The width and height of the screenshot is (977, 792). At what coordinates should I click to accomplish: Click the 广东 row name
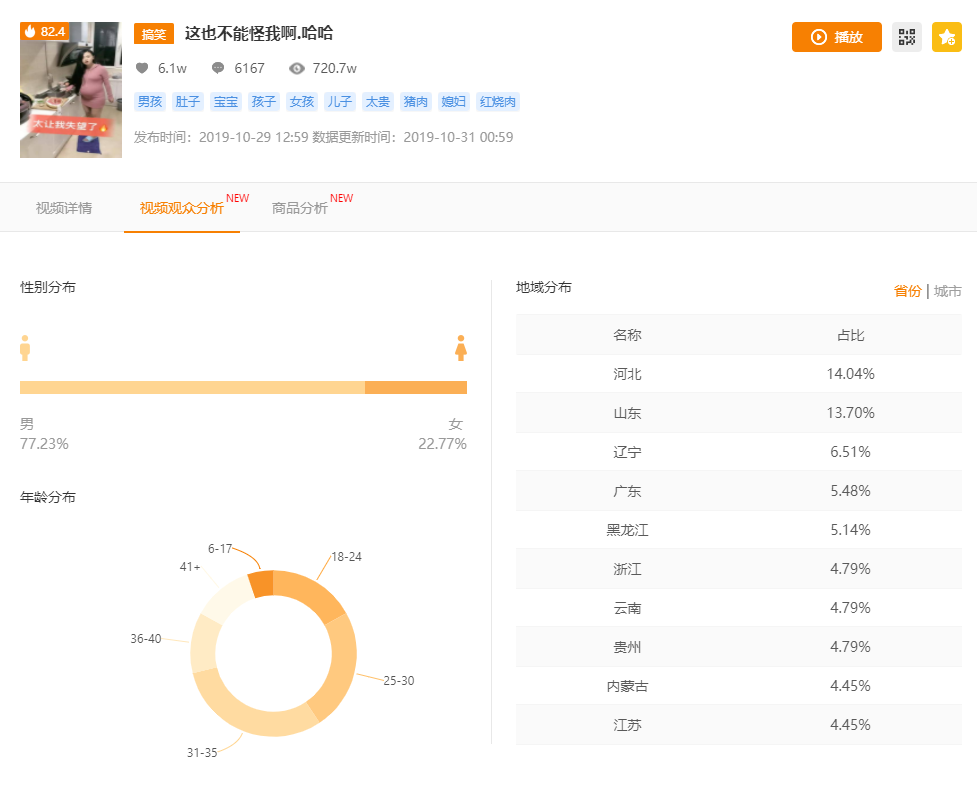pyautogui.click(x=627, y=491)
